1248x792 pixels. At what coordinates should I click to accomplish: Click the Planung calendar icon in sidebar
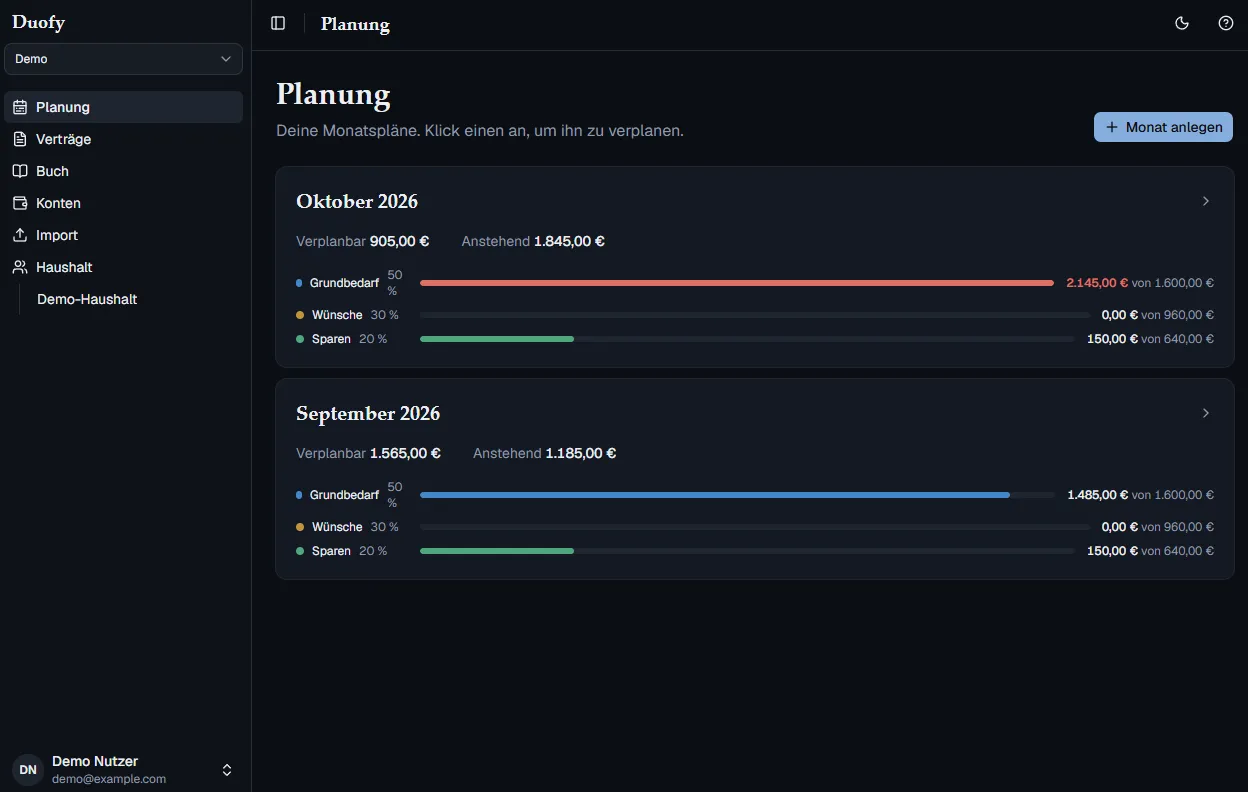[20, 107]
